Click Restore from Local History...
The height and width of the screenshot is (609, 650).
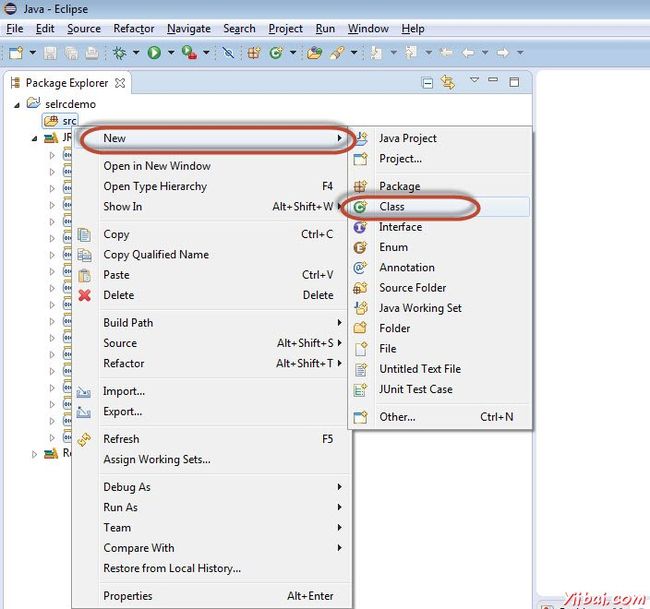(x=212, y=568)
